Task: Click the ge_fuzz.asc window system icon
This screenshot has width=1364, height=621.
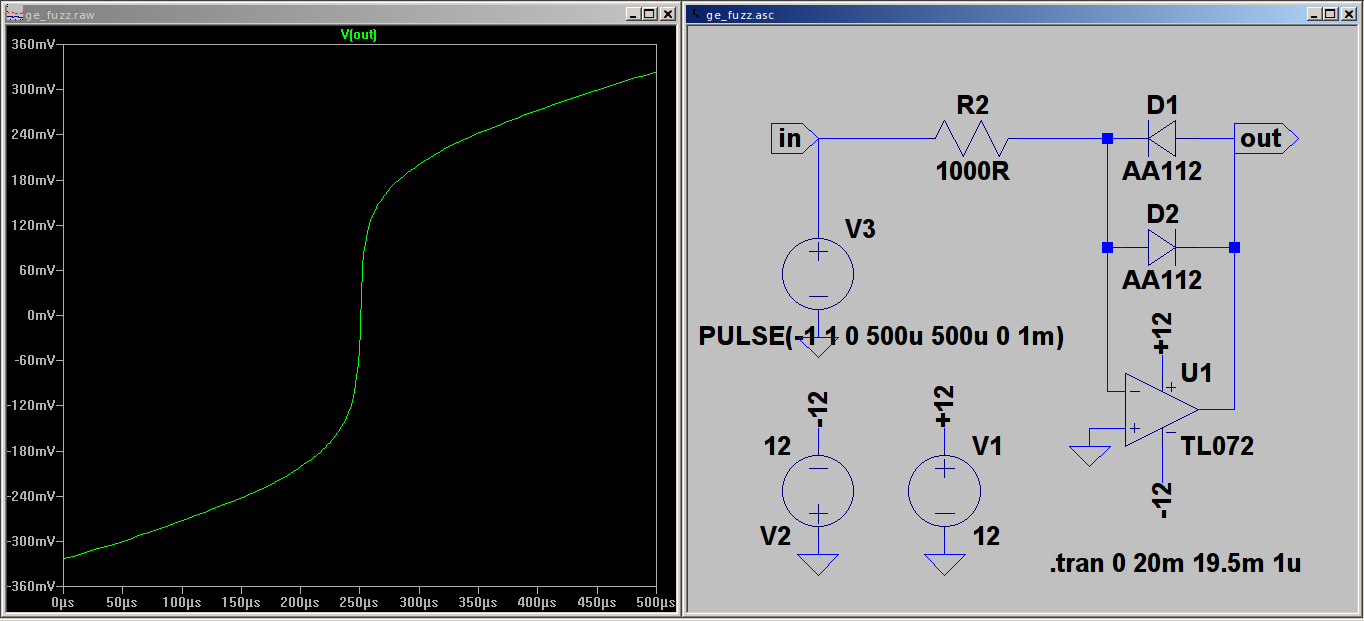Action: (x=695, y=14)
